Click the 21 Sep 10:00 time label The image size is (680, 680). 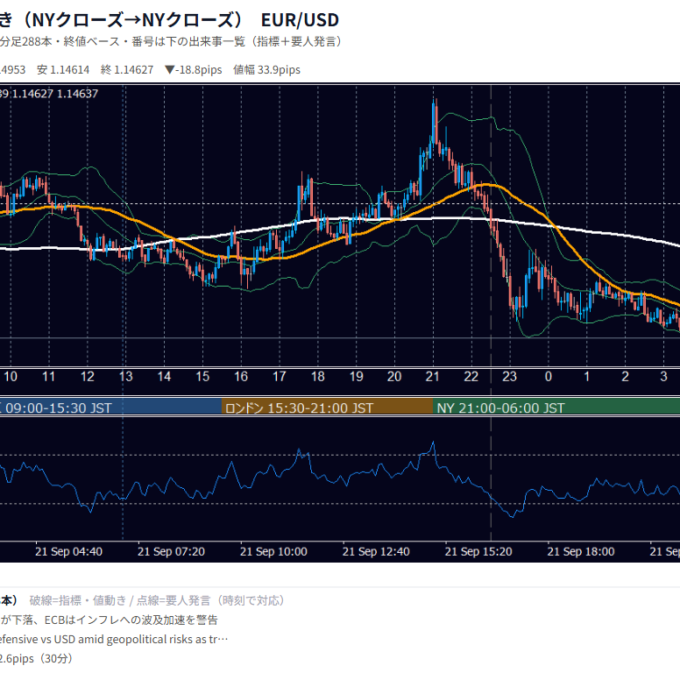pyautogui.click(x=274, y=552)
